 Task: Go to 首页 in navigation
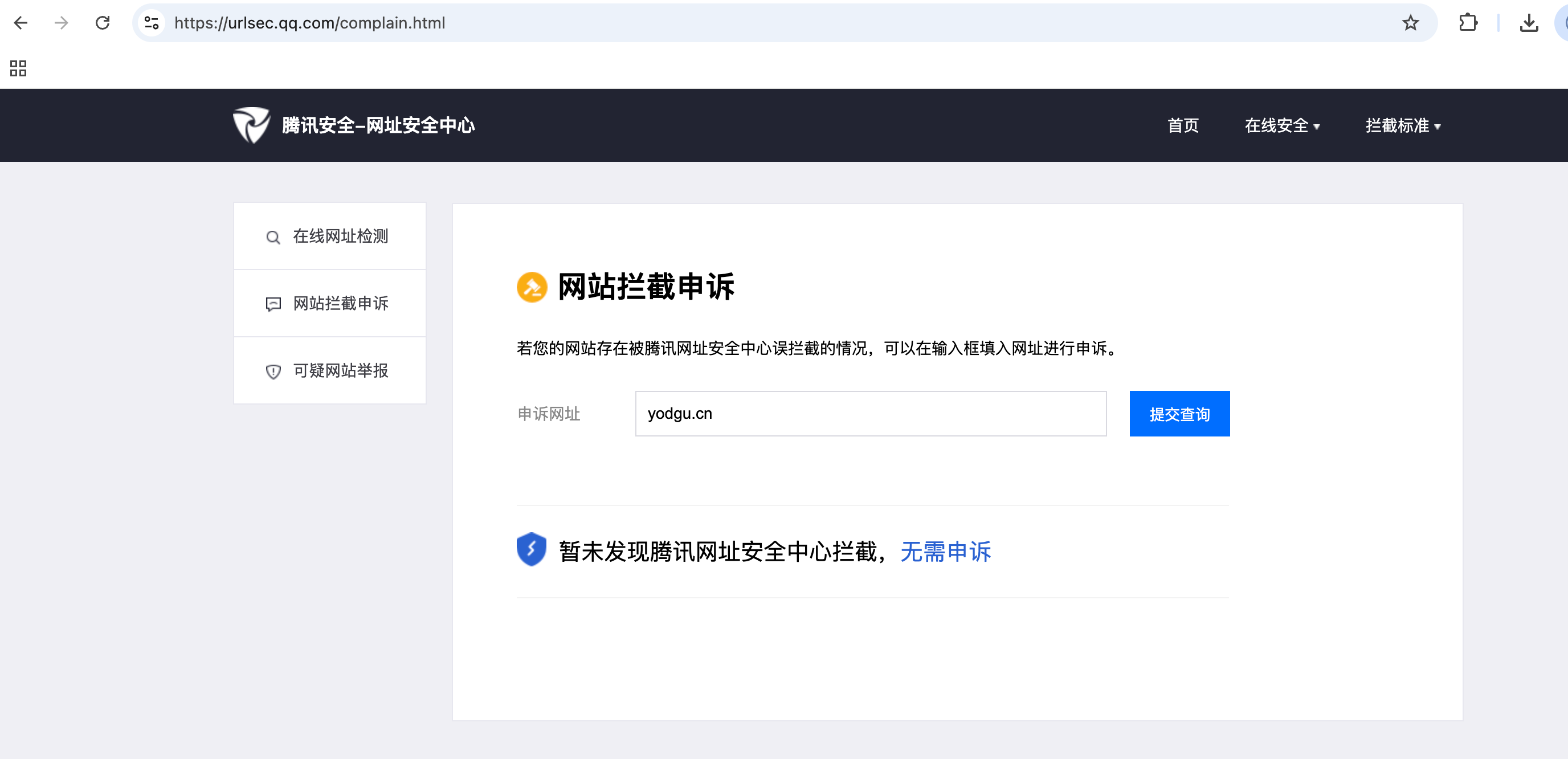[1182, 125]
